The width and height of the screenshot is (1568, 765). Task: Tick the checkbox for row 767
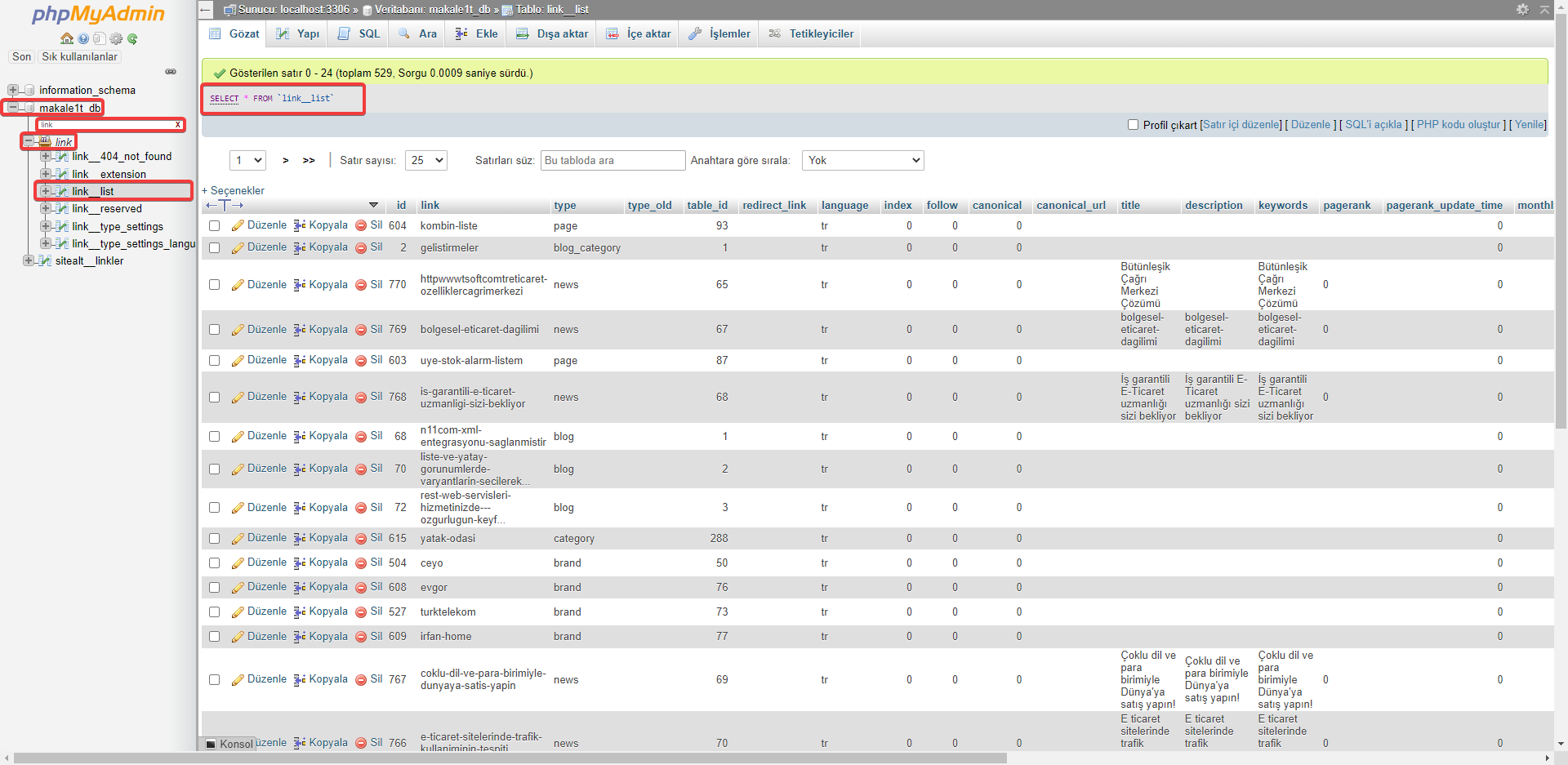(x=214, y=679)
